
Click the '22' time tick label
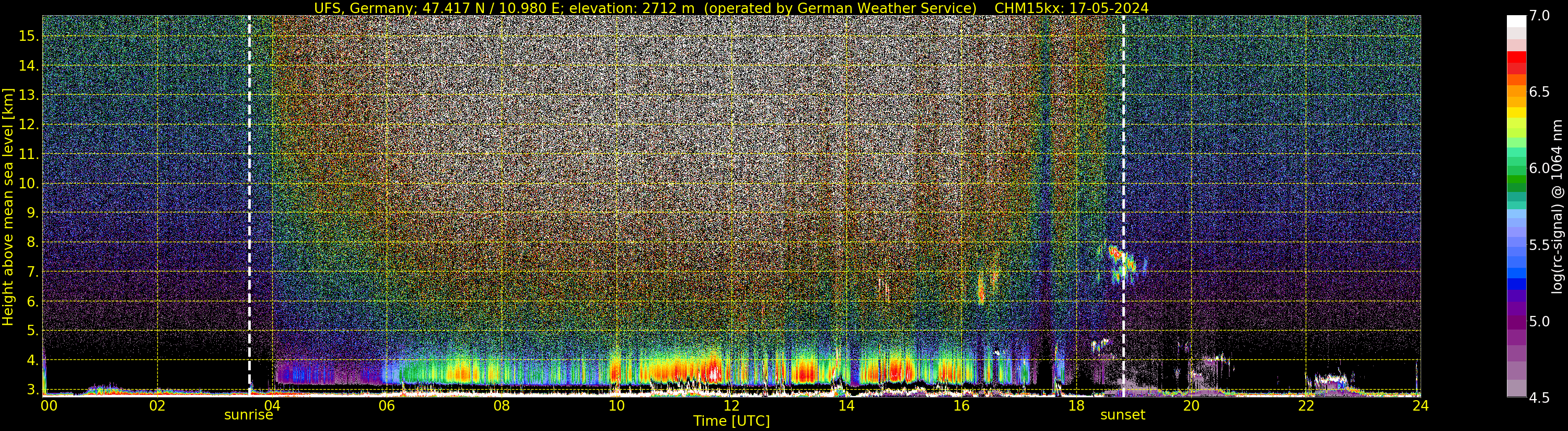click(x=1306, y=405)
